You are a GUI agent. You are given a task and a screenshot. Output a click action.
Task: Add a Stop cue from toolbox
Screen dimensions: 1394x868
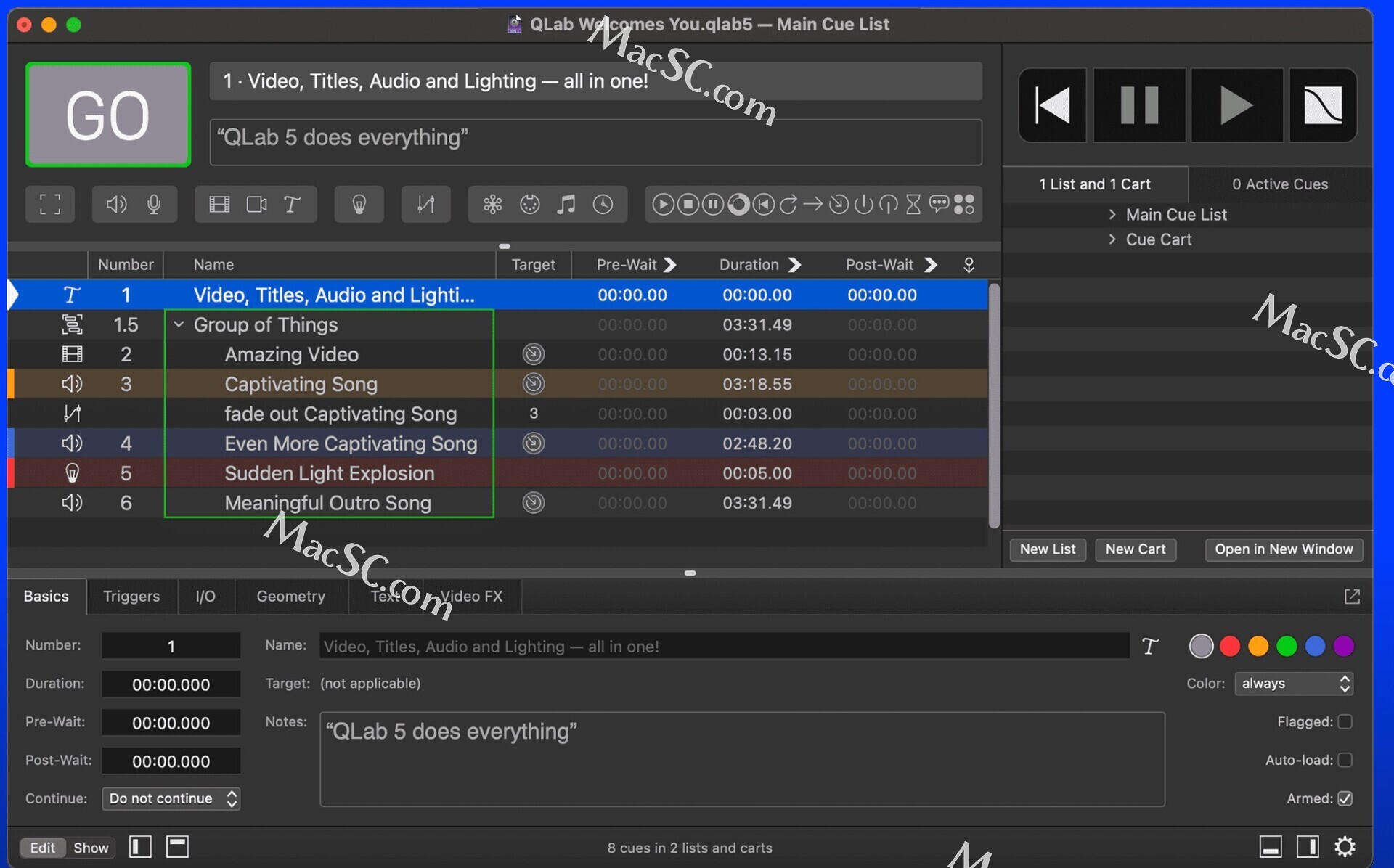coord(688,205)
